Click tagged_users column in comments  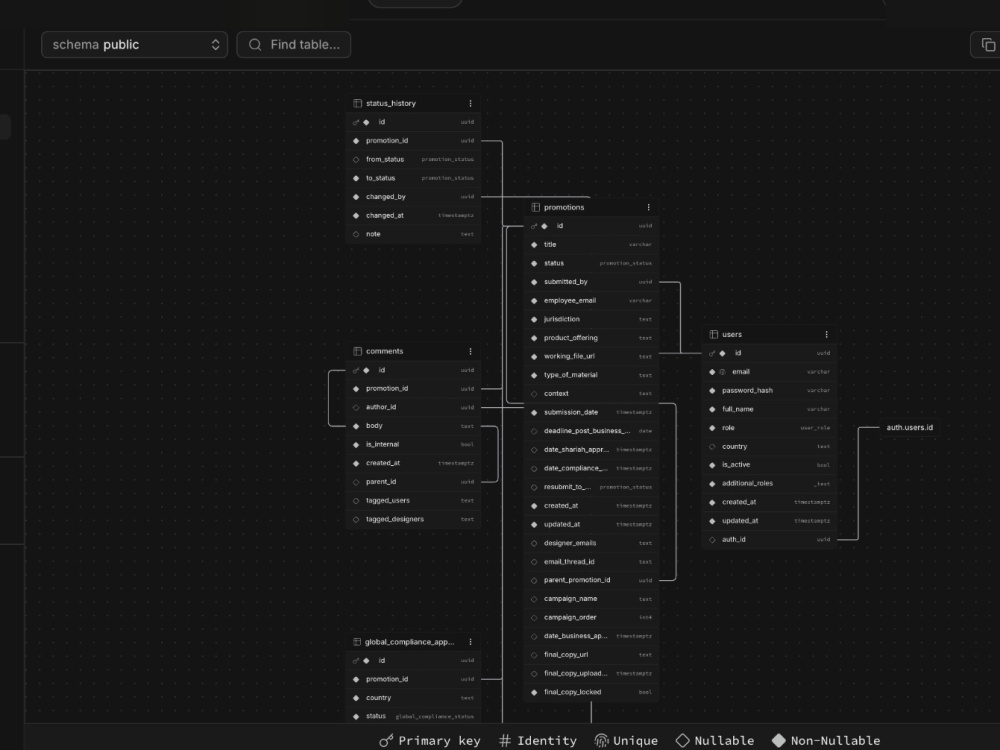[413, 501]
